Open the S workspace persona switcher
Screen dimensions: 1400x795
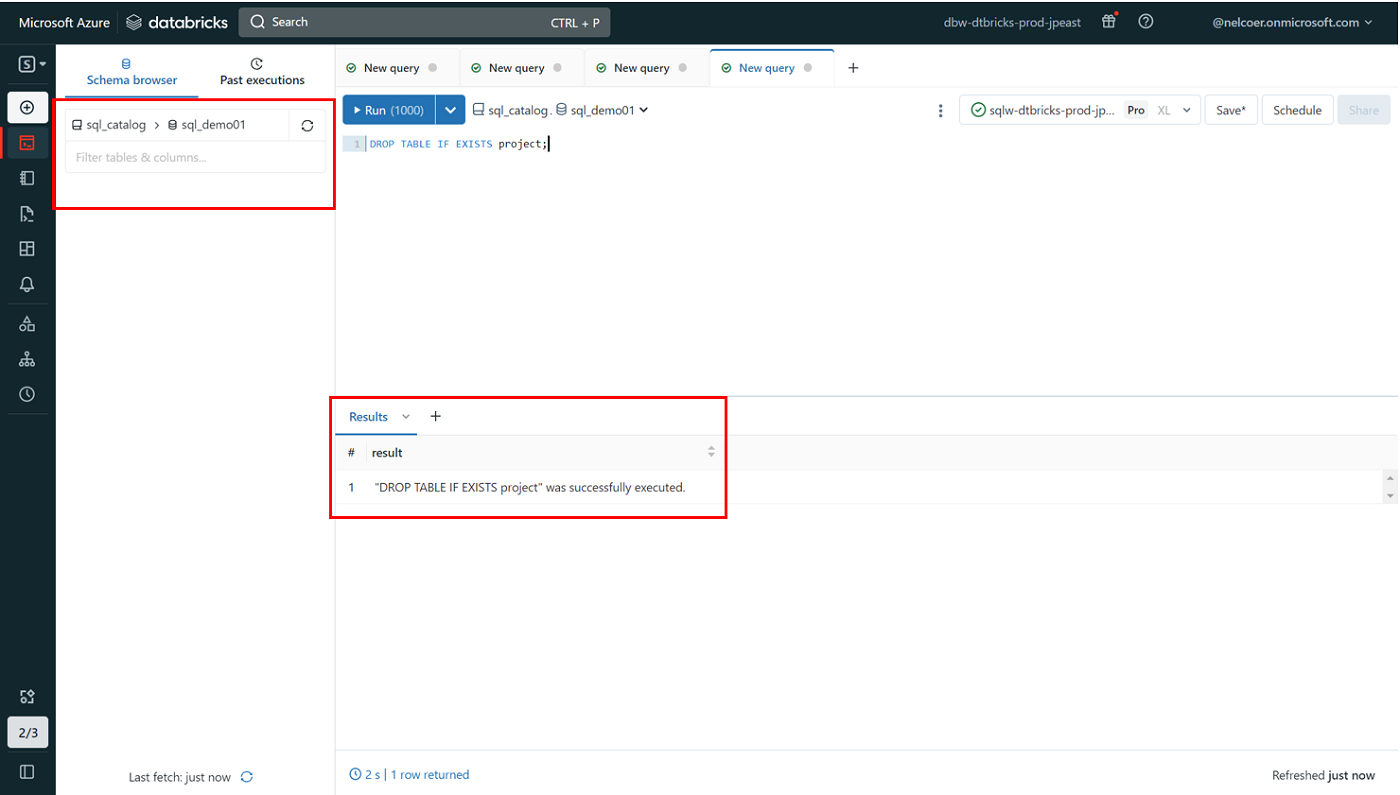click(32, 64)
